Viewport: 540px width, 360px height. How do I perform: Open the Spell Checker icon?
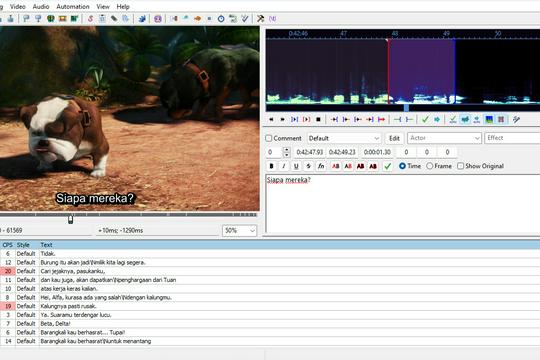[x=245, y=19]
